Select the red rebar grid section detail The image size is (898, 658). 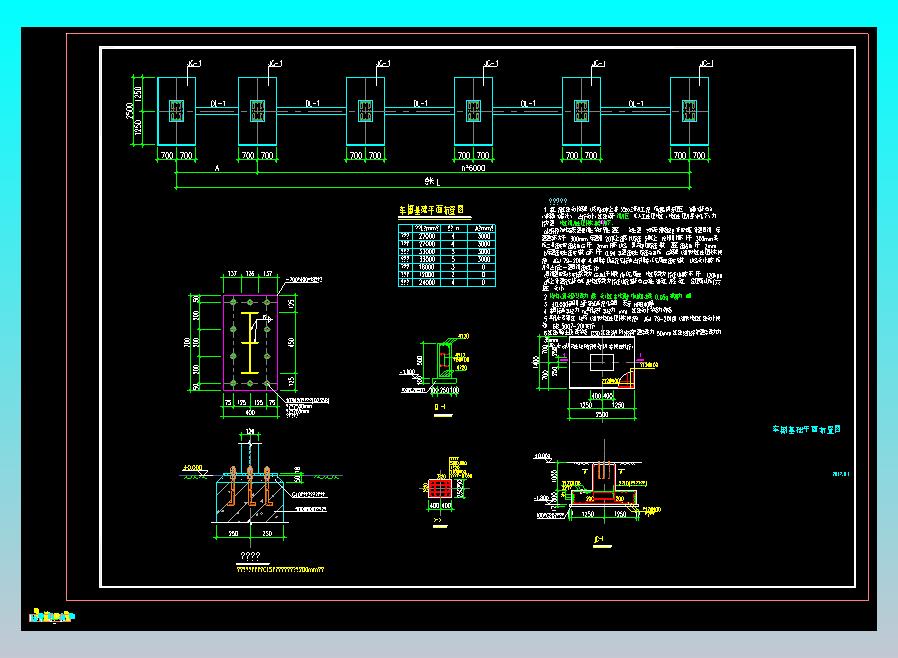pyautogui.click(x=440, y=488)
